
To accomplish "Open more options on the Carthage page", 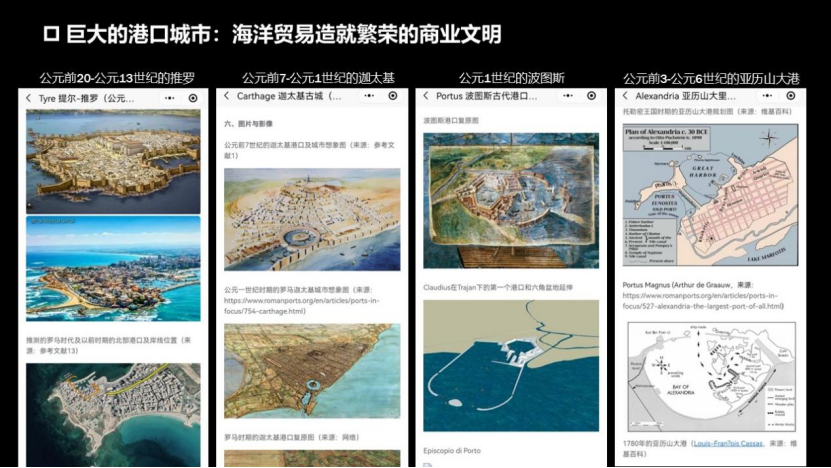I will pyautogui.click(x=369, y=96).
